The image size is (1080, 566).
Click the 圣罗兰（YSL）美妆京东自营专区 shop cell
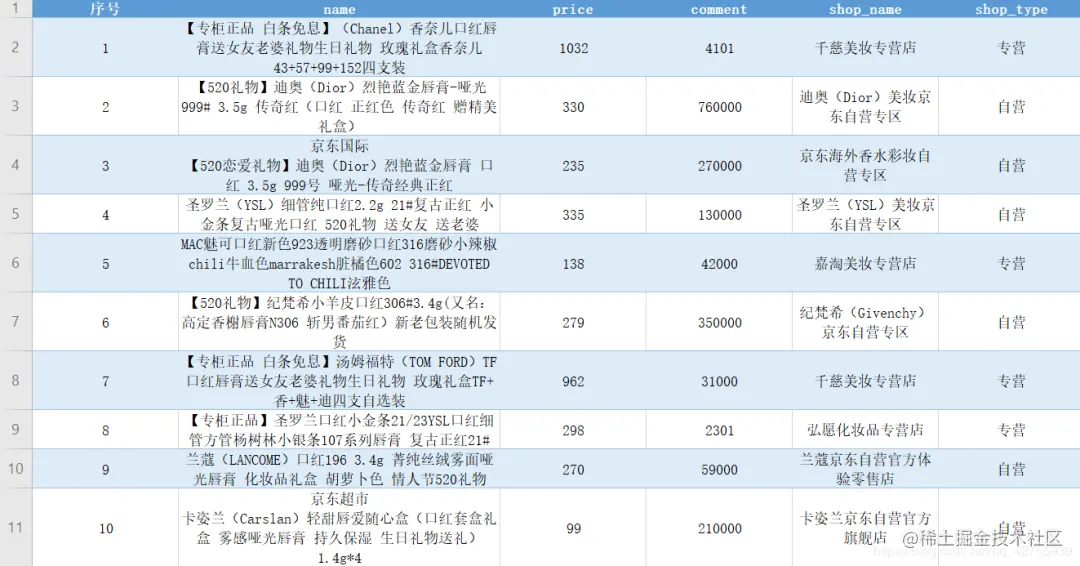[x=865, y=214]
